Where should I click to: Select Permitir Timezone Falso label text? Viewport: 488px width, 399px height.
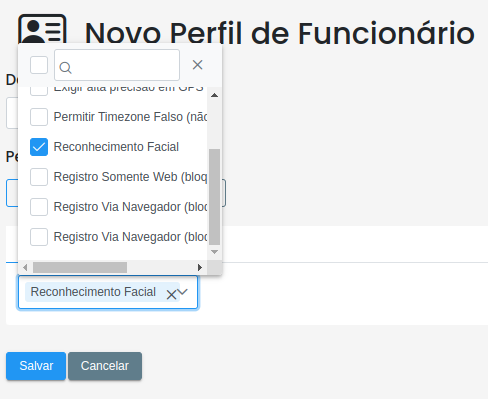coord(130,117)
